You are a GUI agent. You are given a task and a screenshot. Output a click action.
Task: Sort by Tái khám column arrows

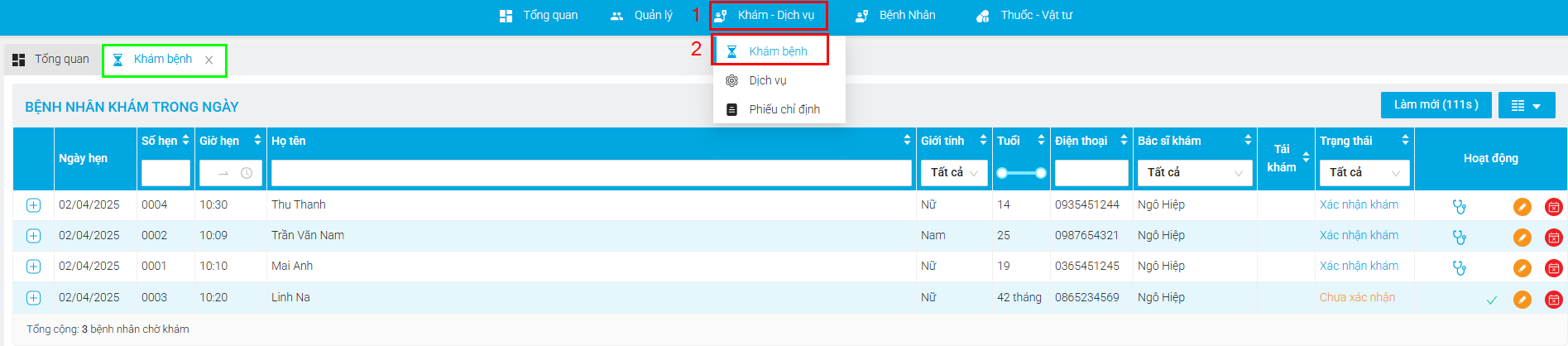1306,157
